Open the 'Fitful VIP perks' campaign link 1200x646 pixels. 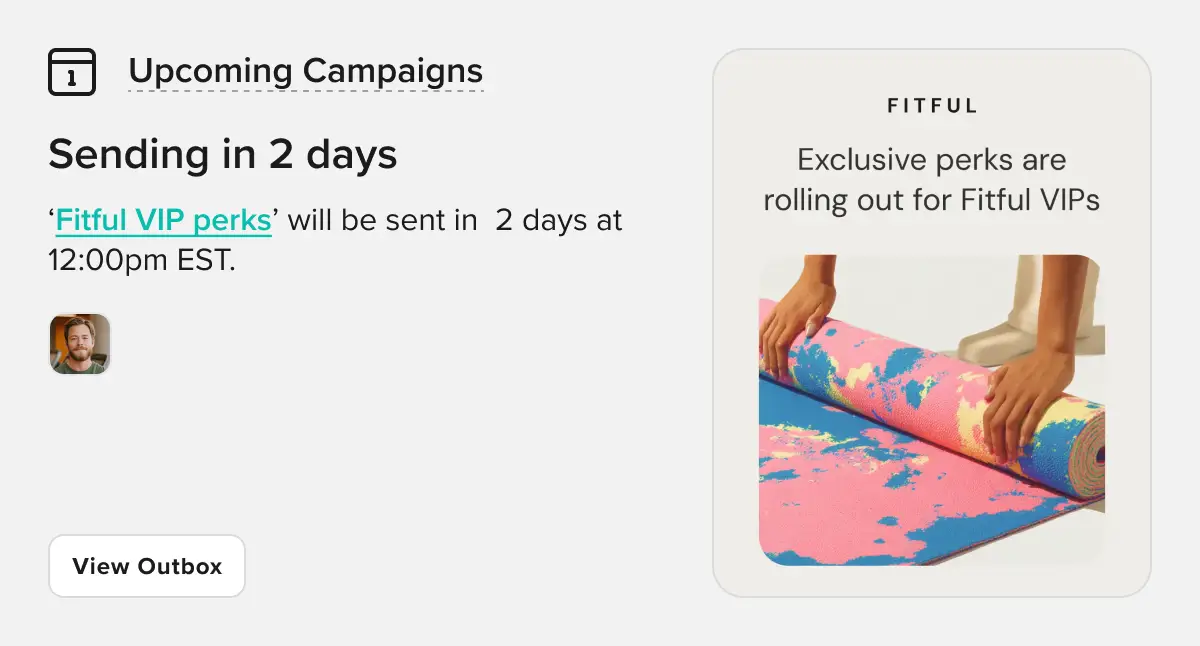click(164, 219)
